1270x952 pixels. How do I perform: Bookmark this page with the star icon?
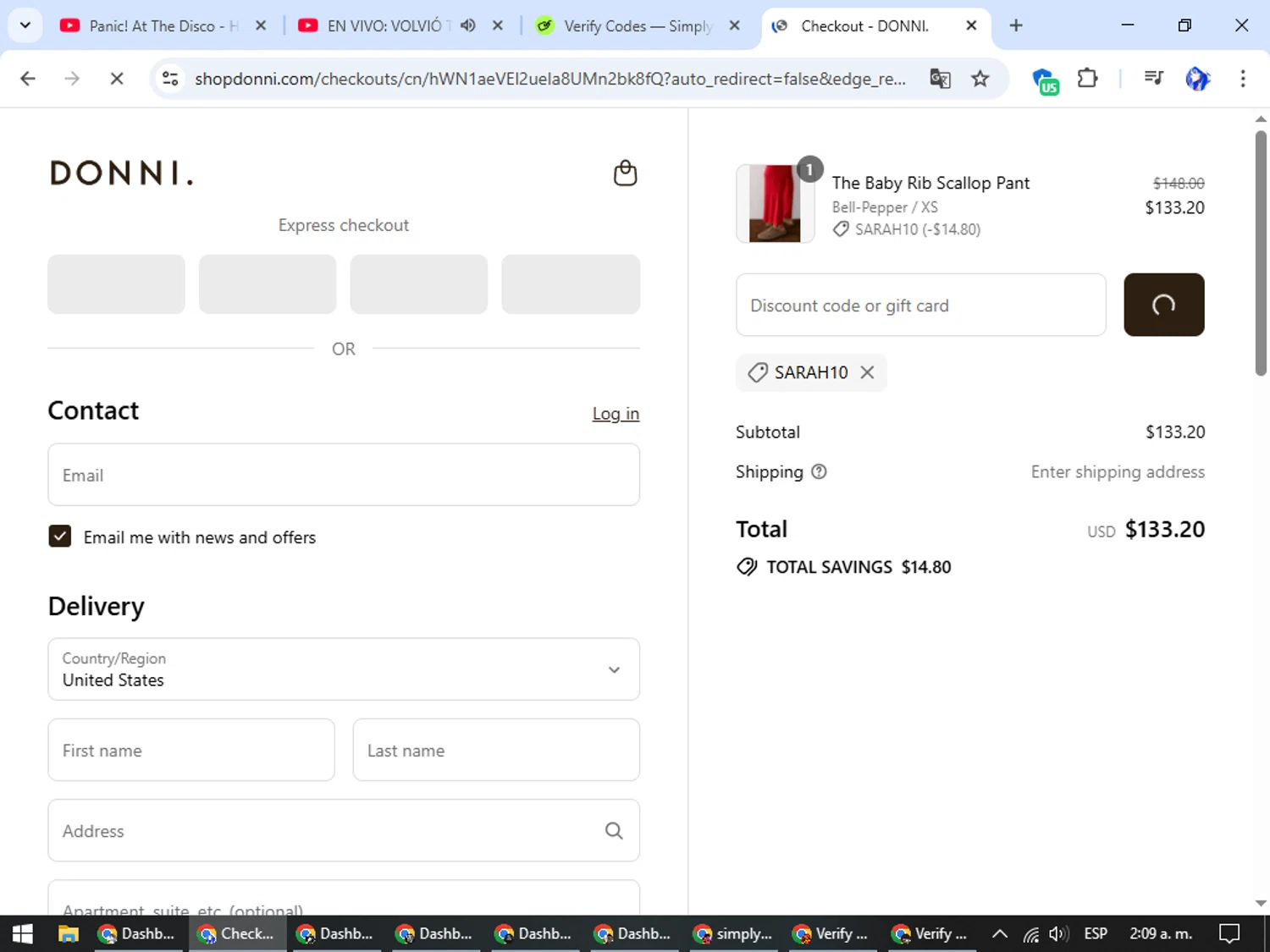pos(980,79)
